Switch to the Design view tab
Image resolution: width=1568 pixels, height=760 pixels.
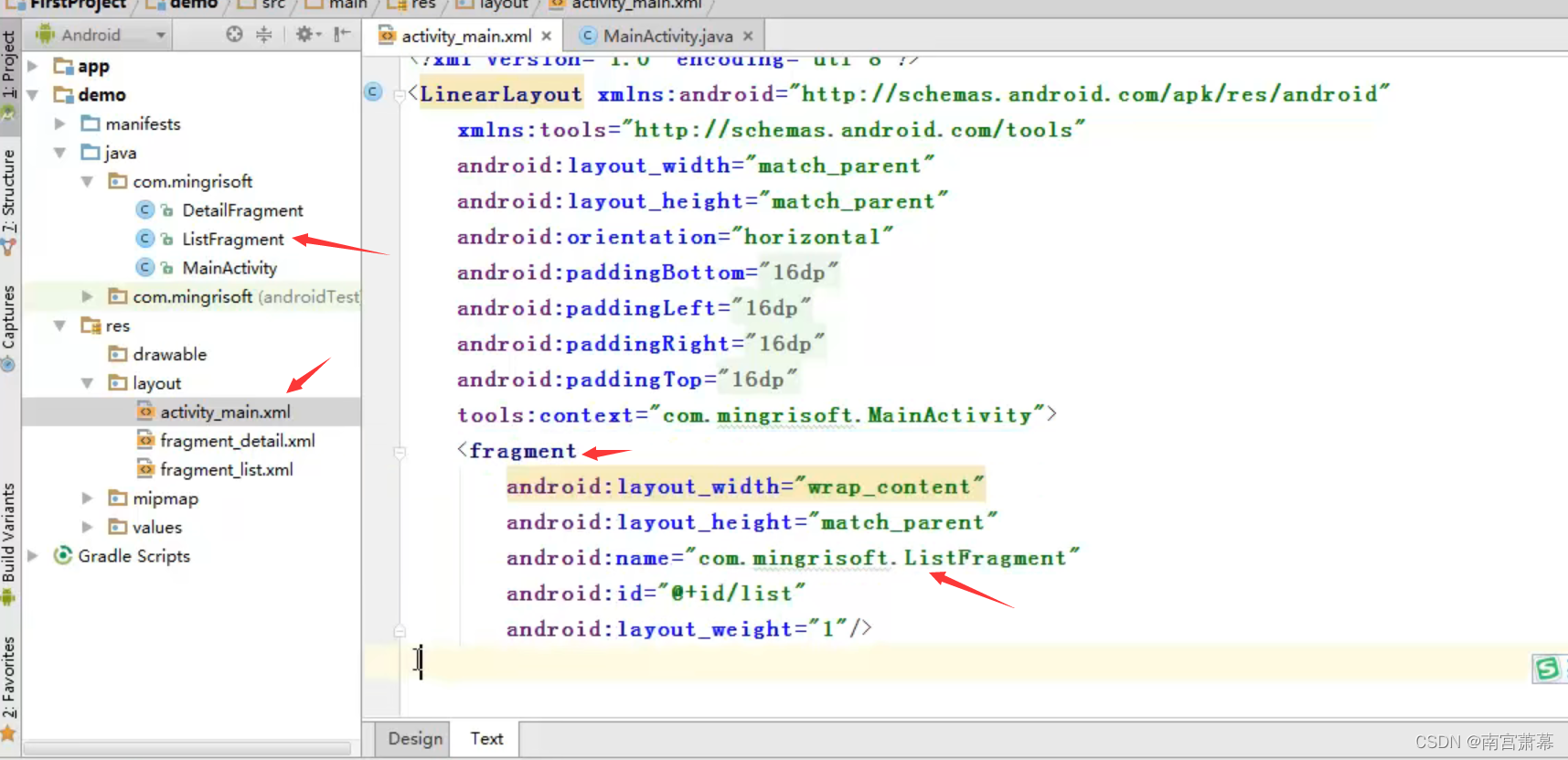(415, 738)
